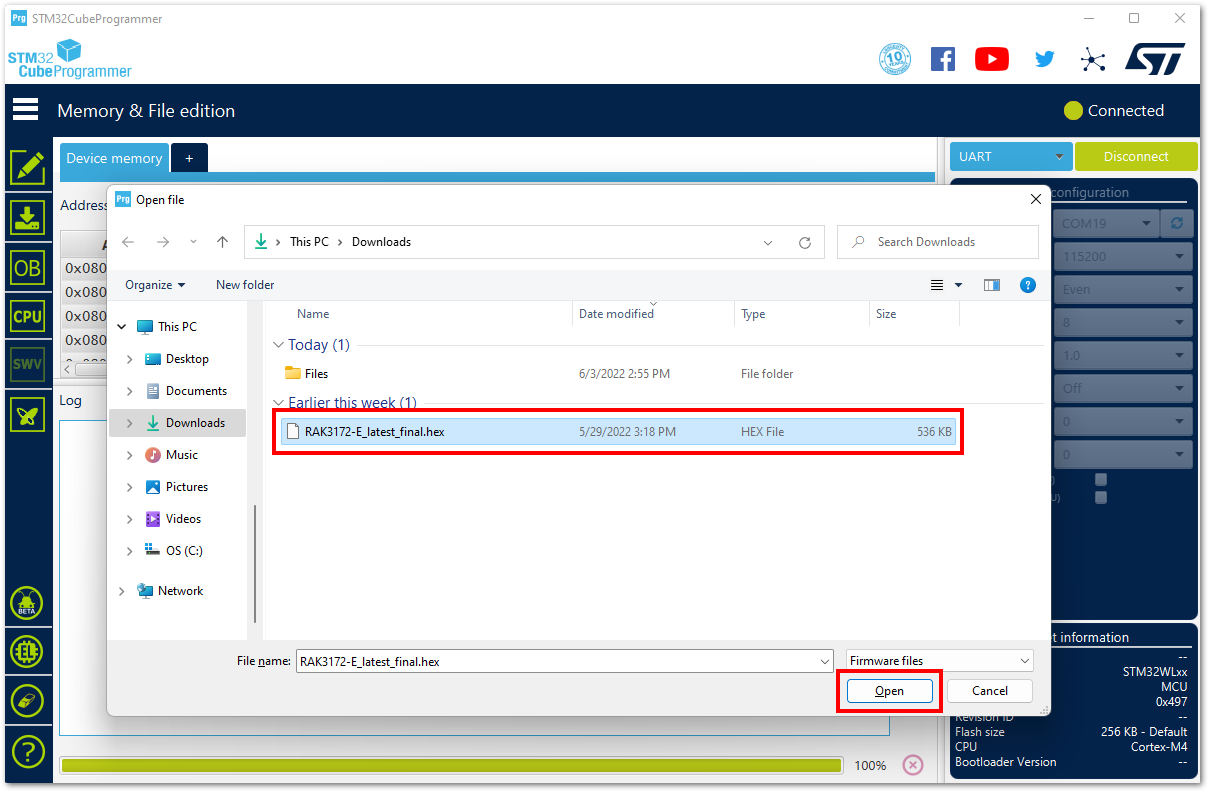
Task: Close the Open file dialog
Action: click(1035, 199)
